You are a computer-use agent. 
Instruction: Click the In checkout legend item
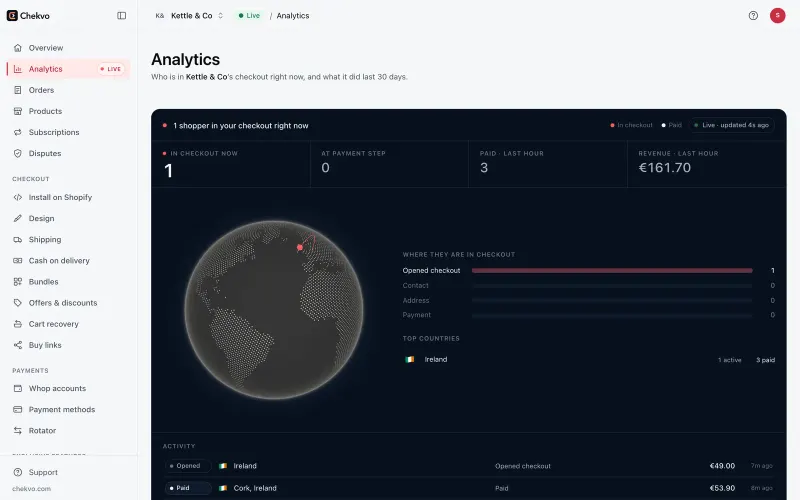[631, 126]
